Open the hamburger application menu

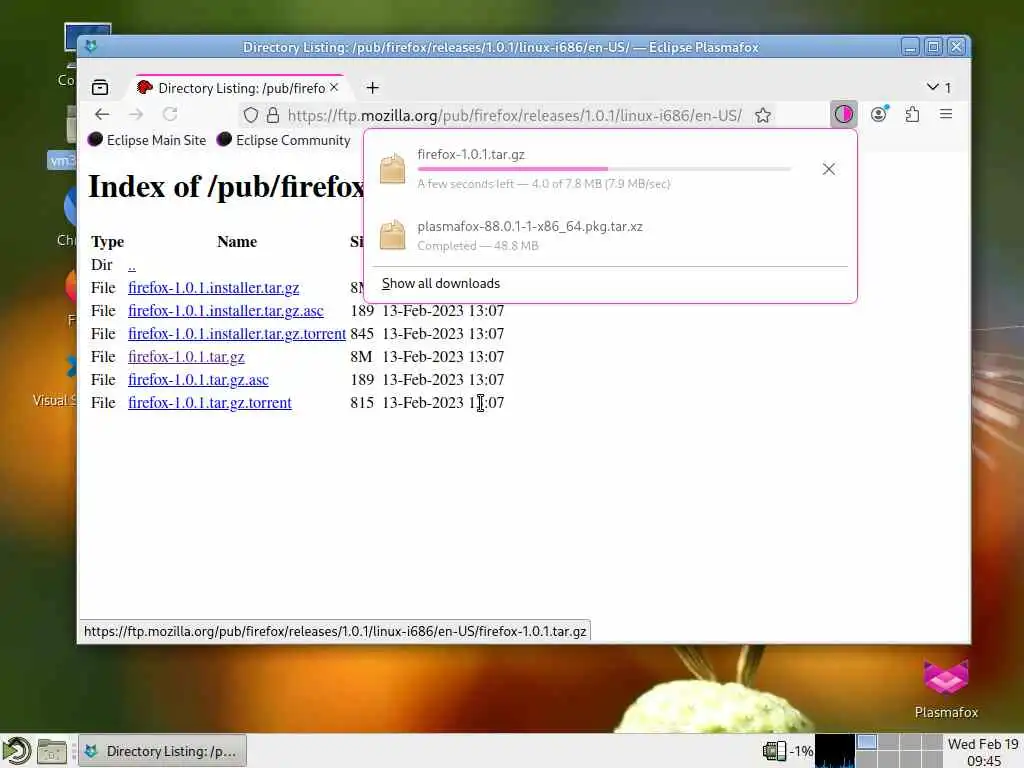point(946,115)
